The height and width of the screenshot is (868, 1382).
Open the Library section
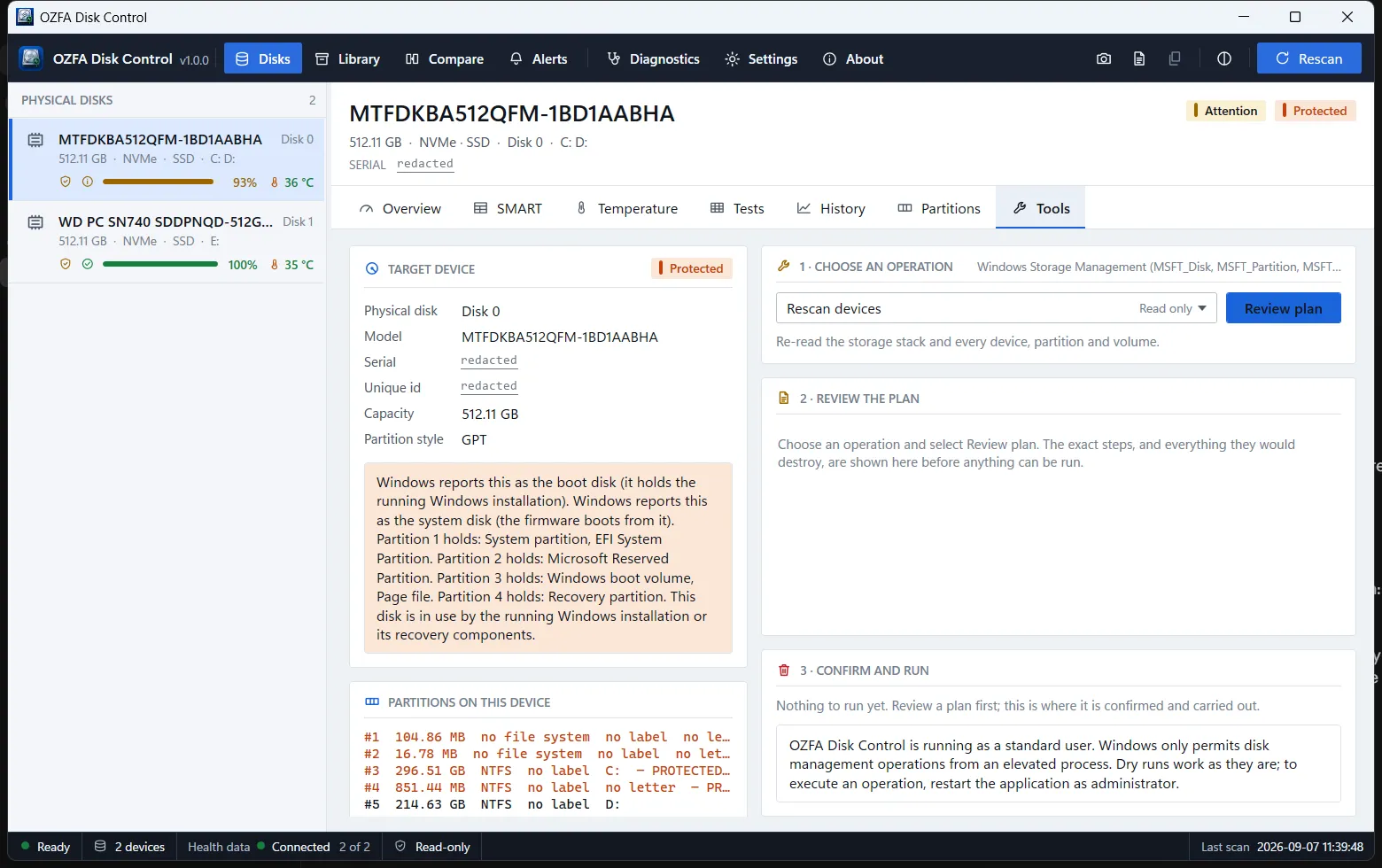(x=348, y=58)
